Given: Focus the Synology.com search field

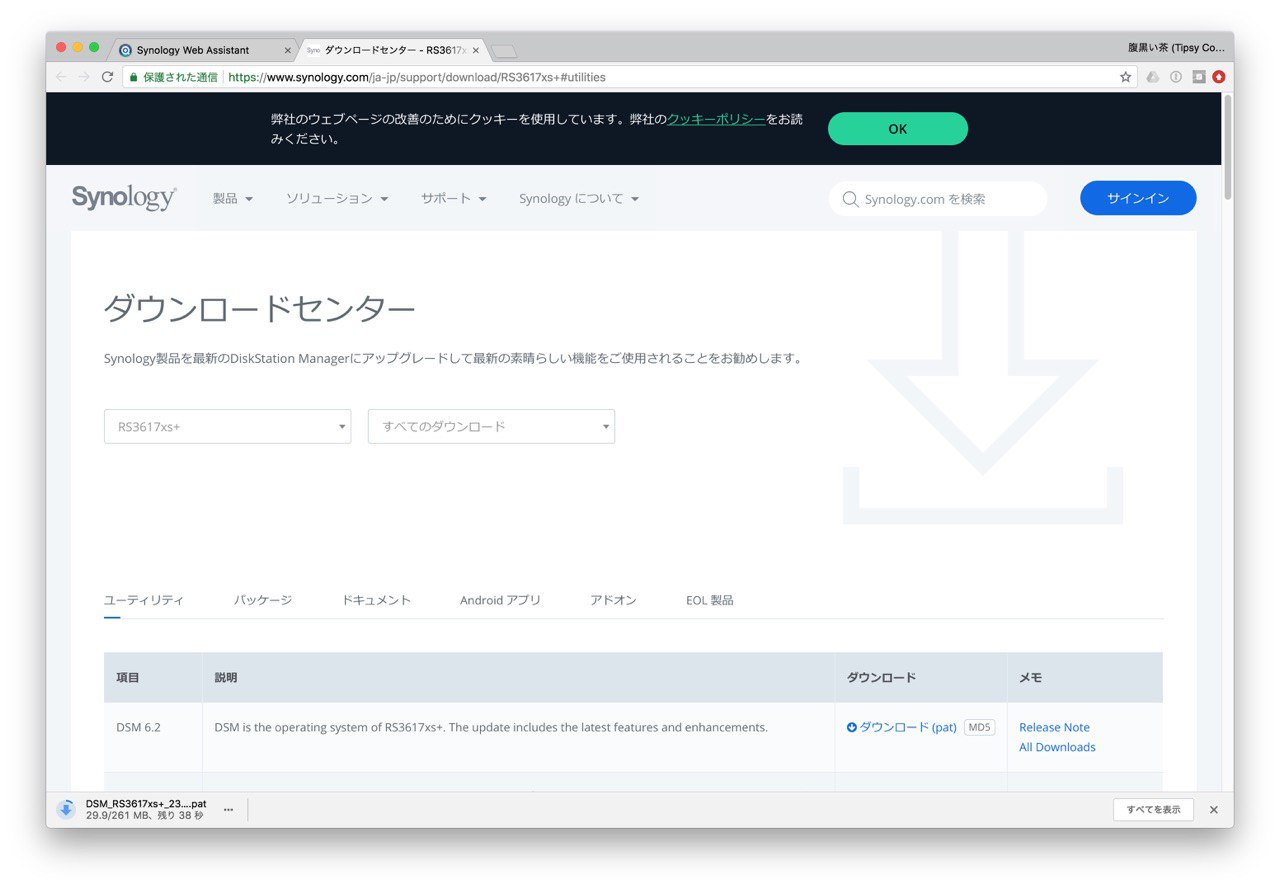Looking at the screenshot, I should click(x=938, y=199).
